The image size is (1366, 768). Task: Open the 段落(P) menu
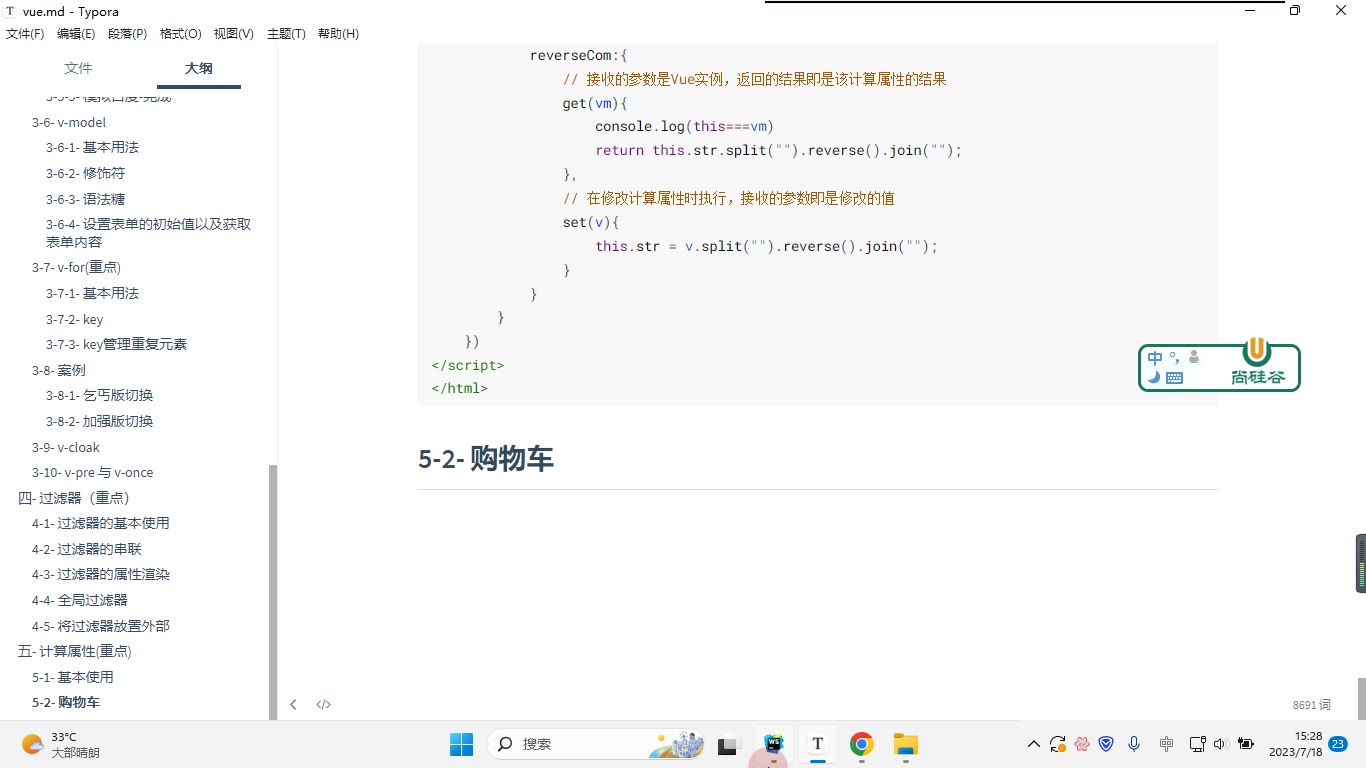tap(127, 34)
